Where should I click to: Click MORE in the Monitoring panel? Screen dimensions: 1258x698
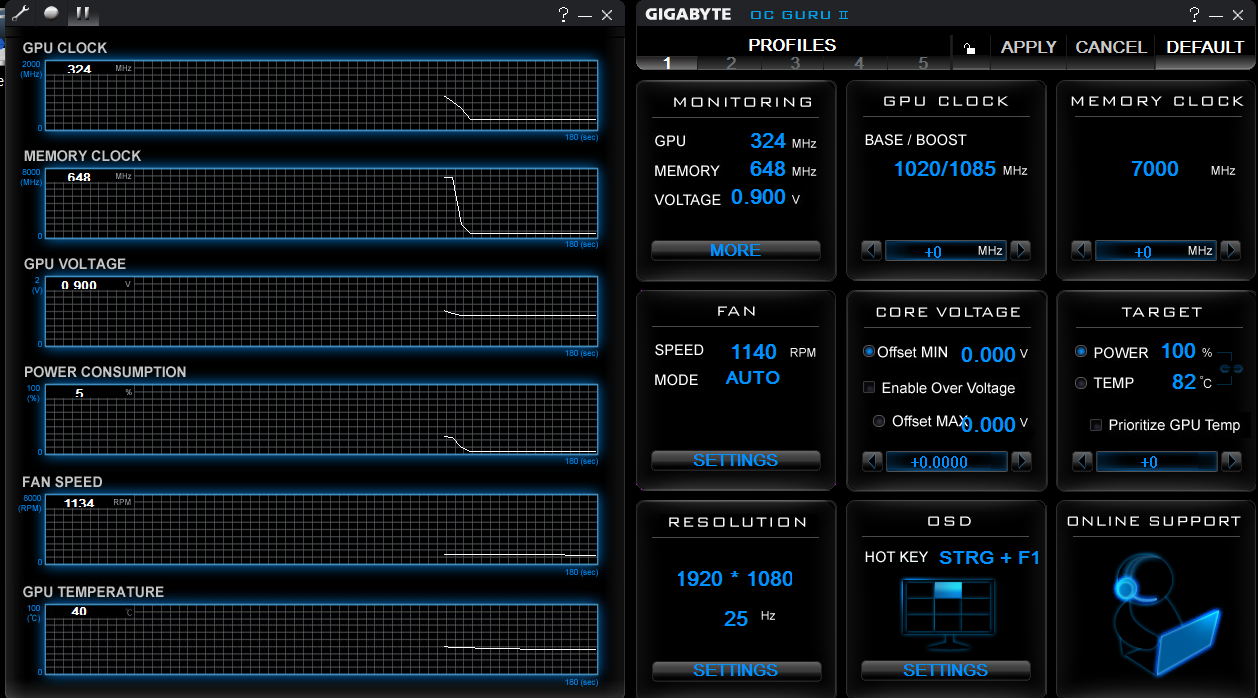tap(735, 250)
